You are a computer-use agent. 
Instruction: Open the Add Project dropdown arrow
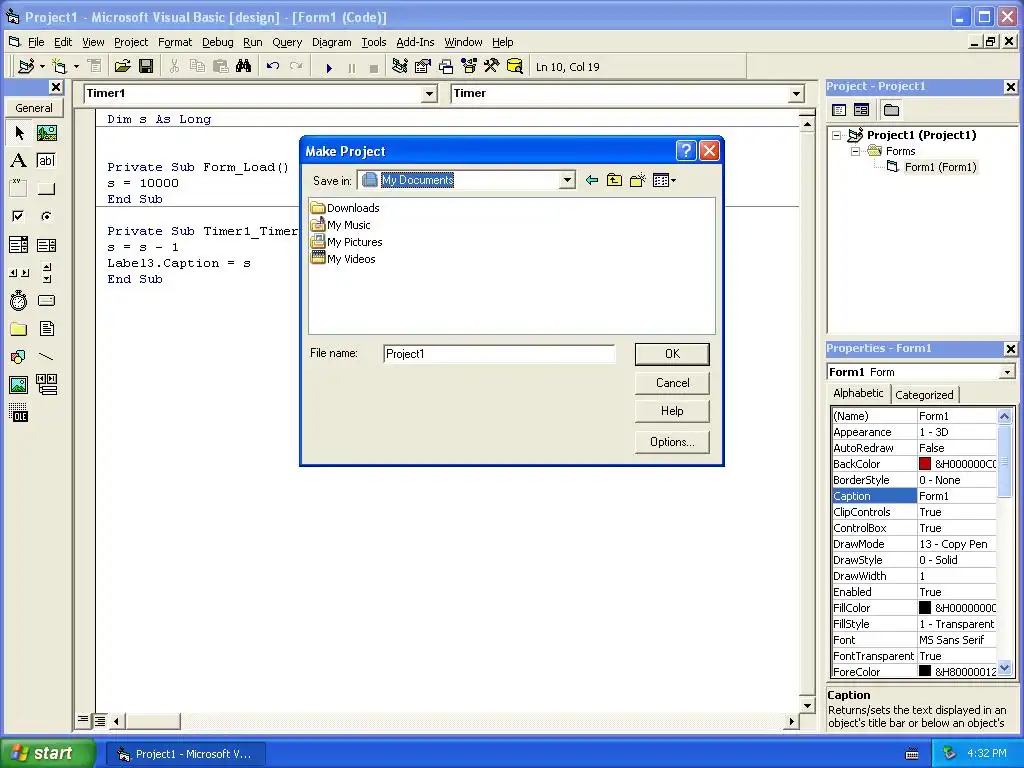pyautogui.click(x=42, y=67)
